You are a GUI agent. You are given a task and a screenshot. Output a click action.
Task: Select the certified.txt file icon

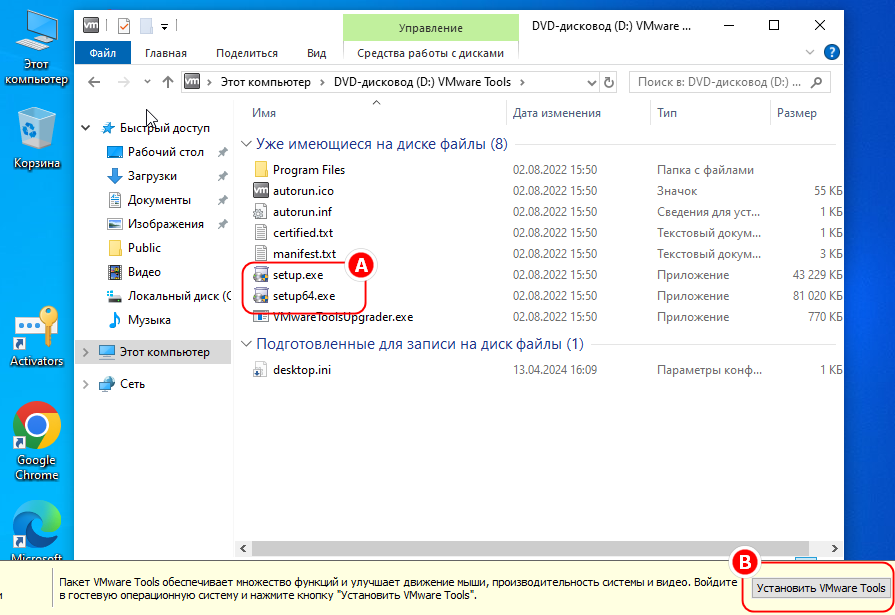coord(260,233)
